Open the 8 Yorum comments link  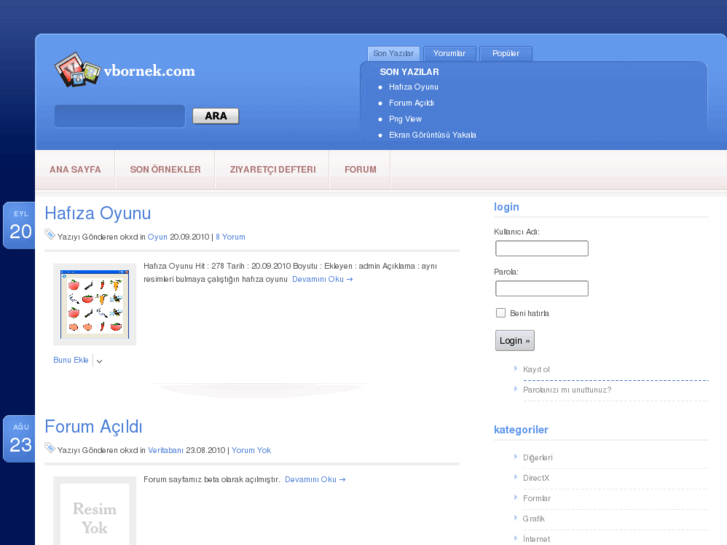[x=230, y=237]
